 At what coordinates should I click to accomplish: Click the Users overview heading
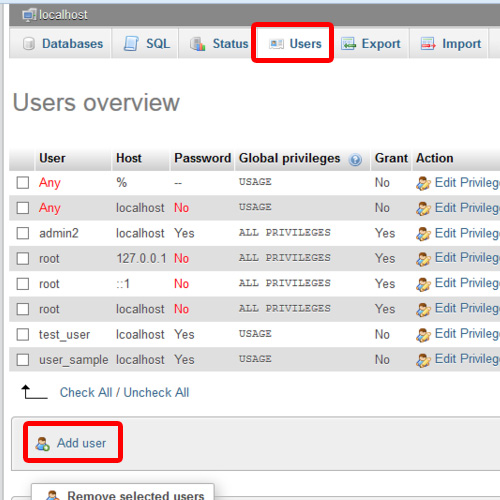[96, 103]
